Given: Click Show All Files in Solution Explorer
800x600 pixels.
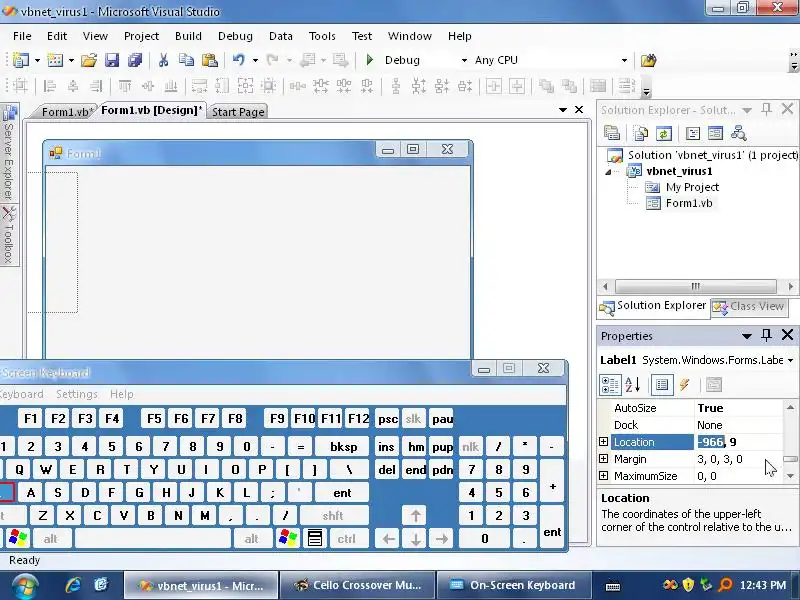Looking at the screenshot, I should (640, 134).
